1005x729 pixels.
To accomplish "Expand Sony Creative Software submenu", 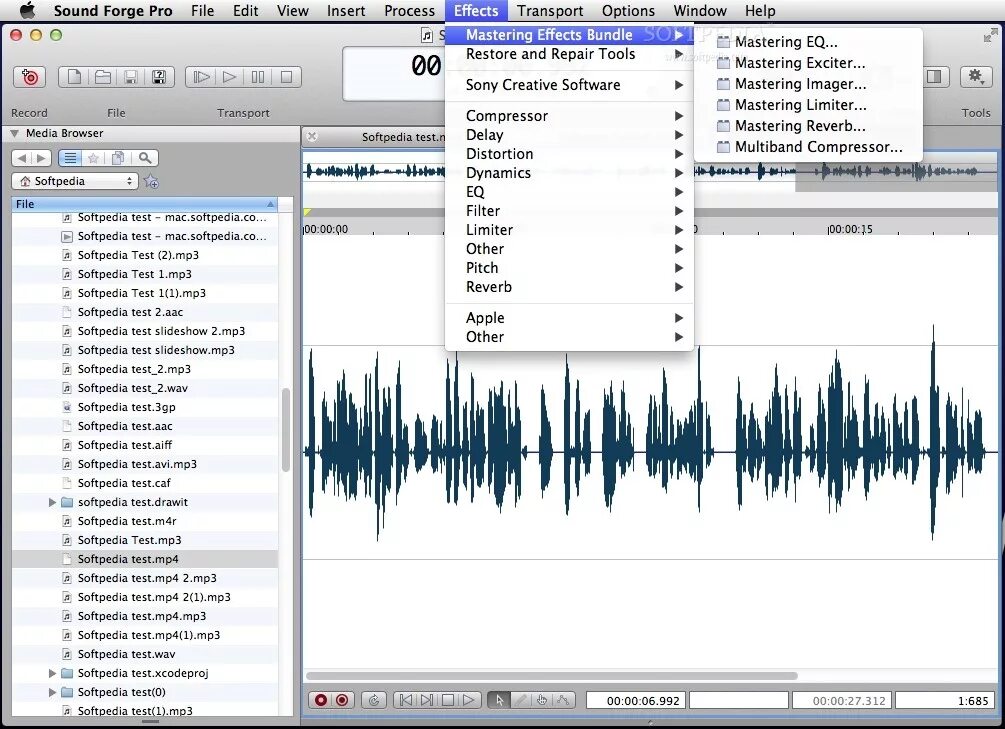I will click(569, 85).
